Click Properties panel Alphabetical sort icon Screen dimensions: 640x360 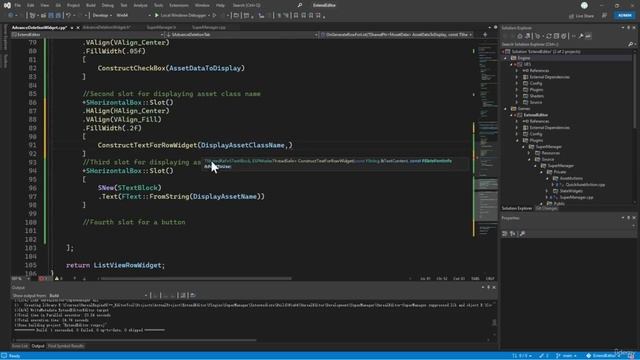coord(513,233)
